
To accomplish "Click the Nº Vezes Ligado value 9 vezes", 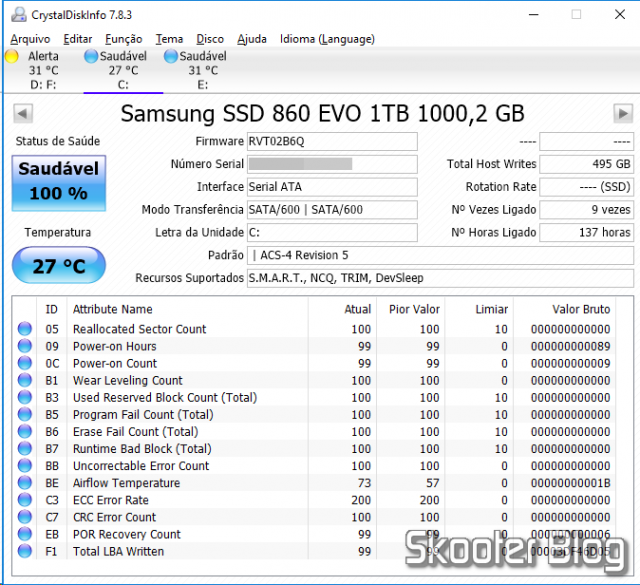I will tap(587, 210).
